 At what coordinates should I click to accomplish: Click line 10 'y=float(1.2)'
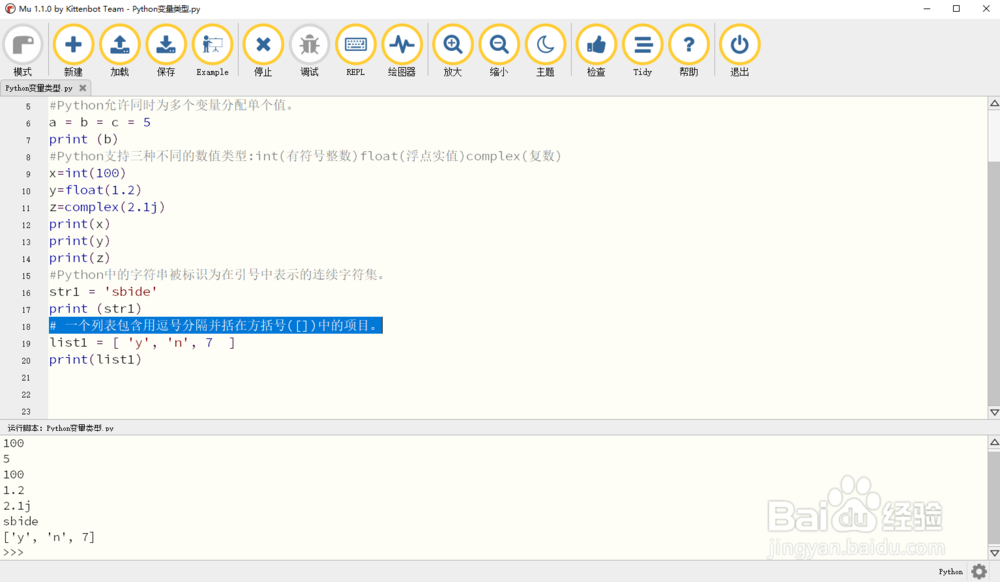point(95,190)
